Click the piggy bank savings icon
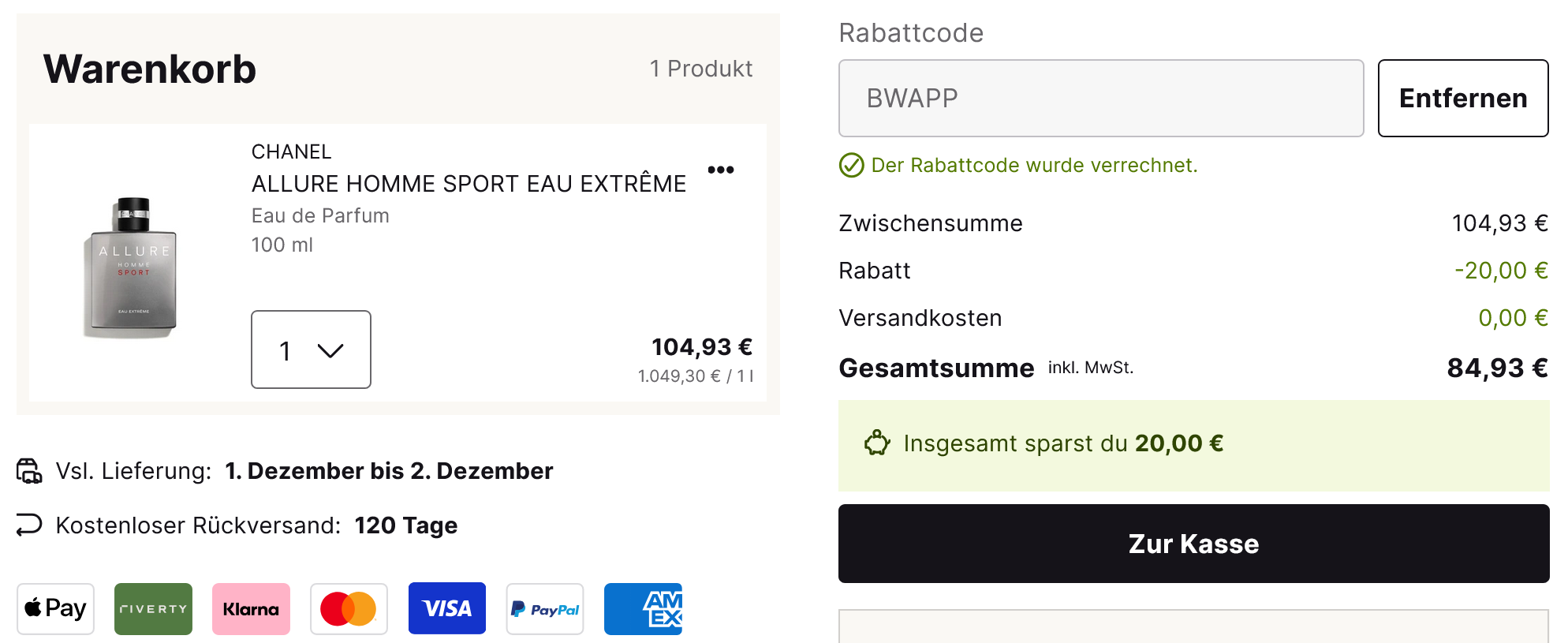The width and height of the screenshot is (1568, 643). point(876,443)
